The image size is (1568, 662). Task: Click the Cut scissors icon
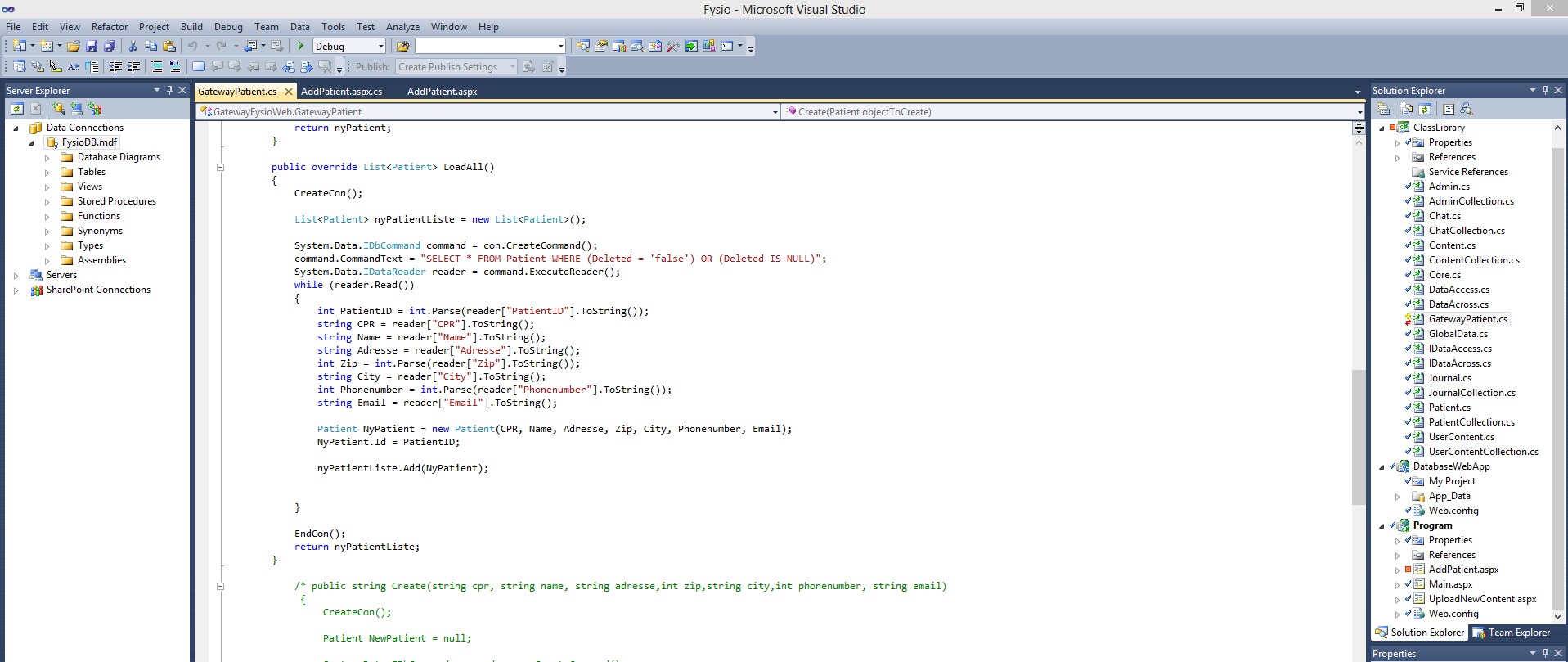tap(133, 47)
